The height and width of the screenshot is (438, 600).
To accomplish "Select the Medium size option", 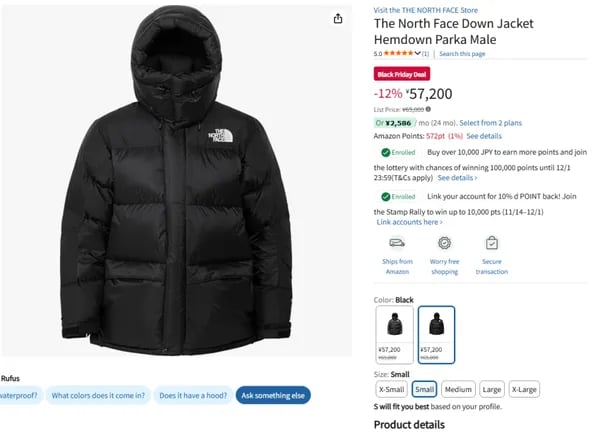I will [458, 389].
